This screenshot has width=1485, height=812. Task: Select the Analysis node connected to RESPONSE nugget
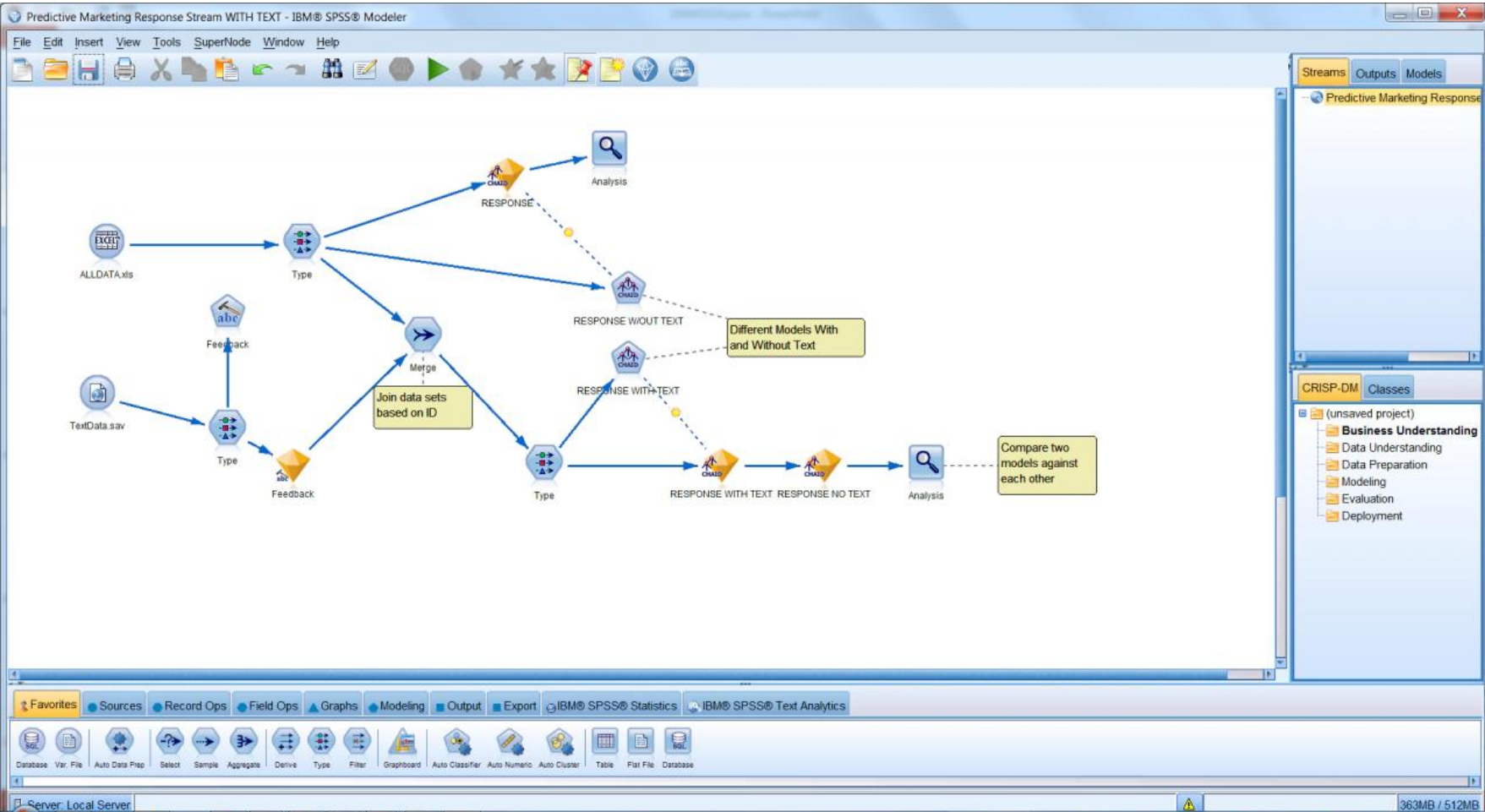point(609,149)
